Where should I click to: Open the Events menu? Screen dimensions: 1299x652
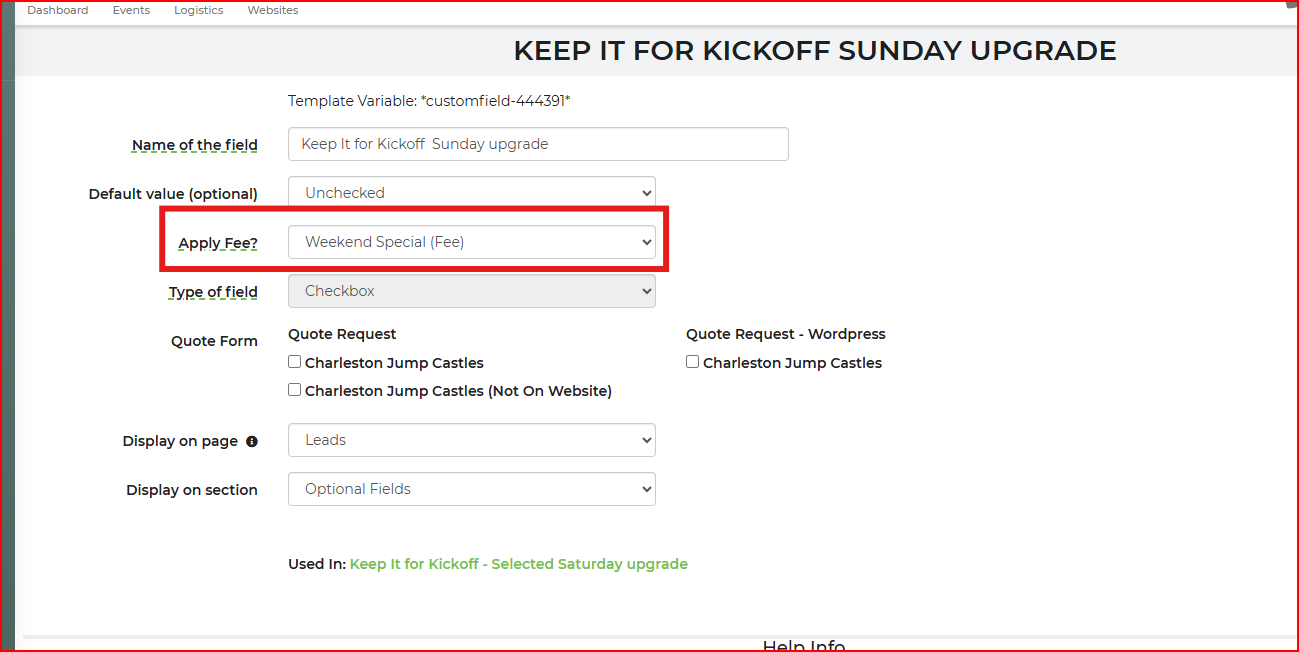click(131, 10)
